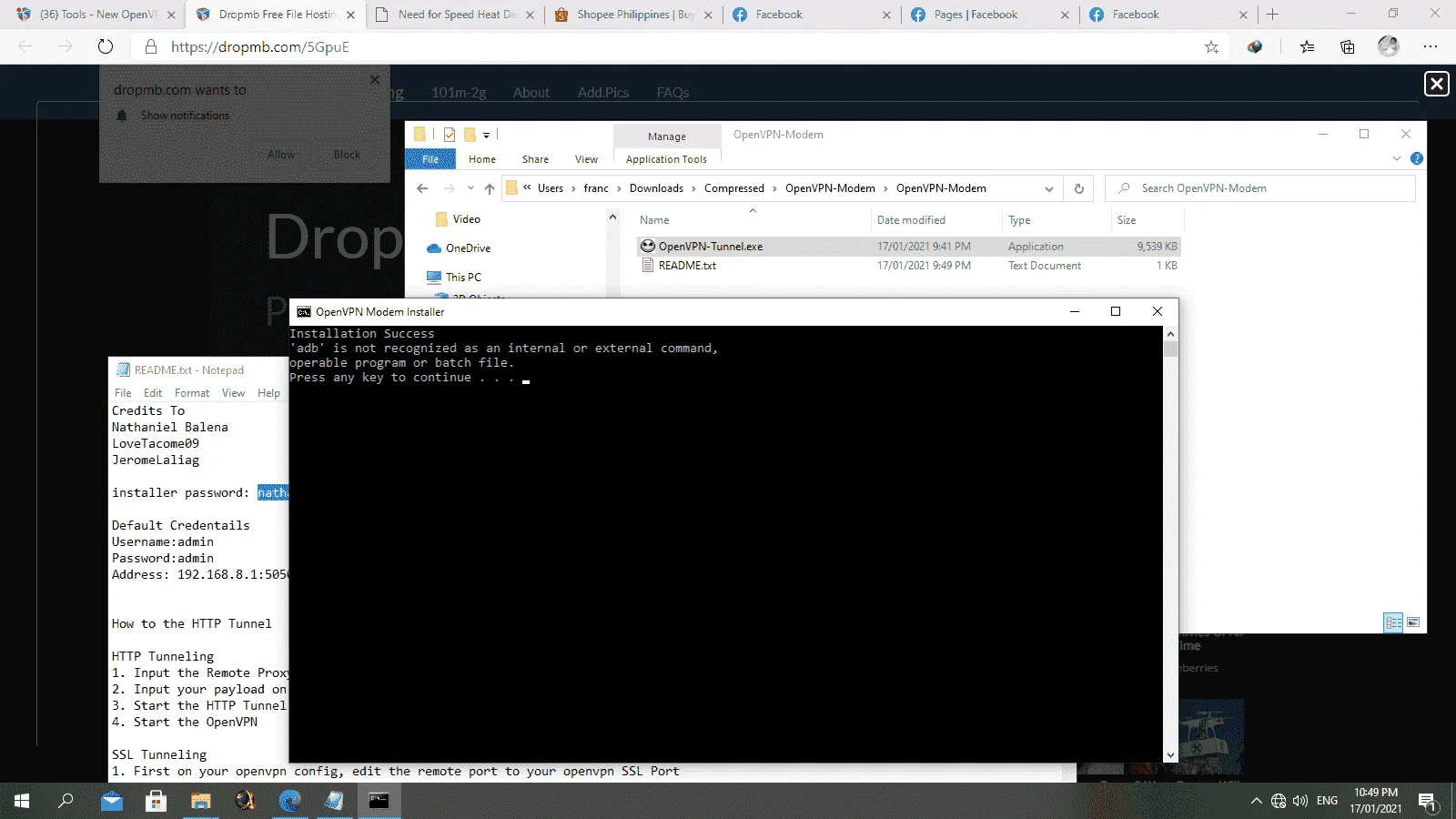Open File Explorer Help icon
The image size is (1456, 819).
coord(1416,158)
